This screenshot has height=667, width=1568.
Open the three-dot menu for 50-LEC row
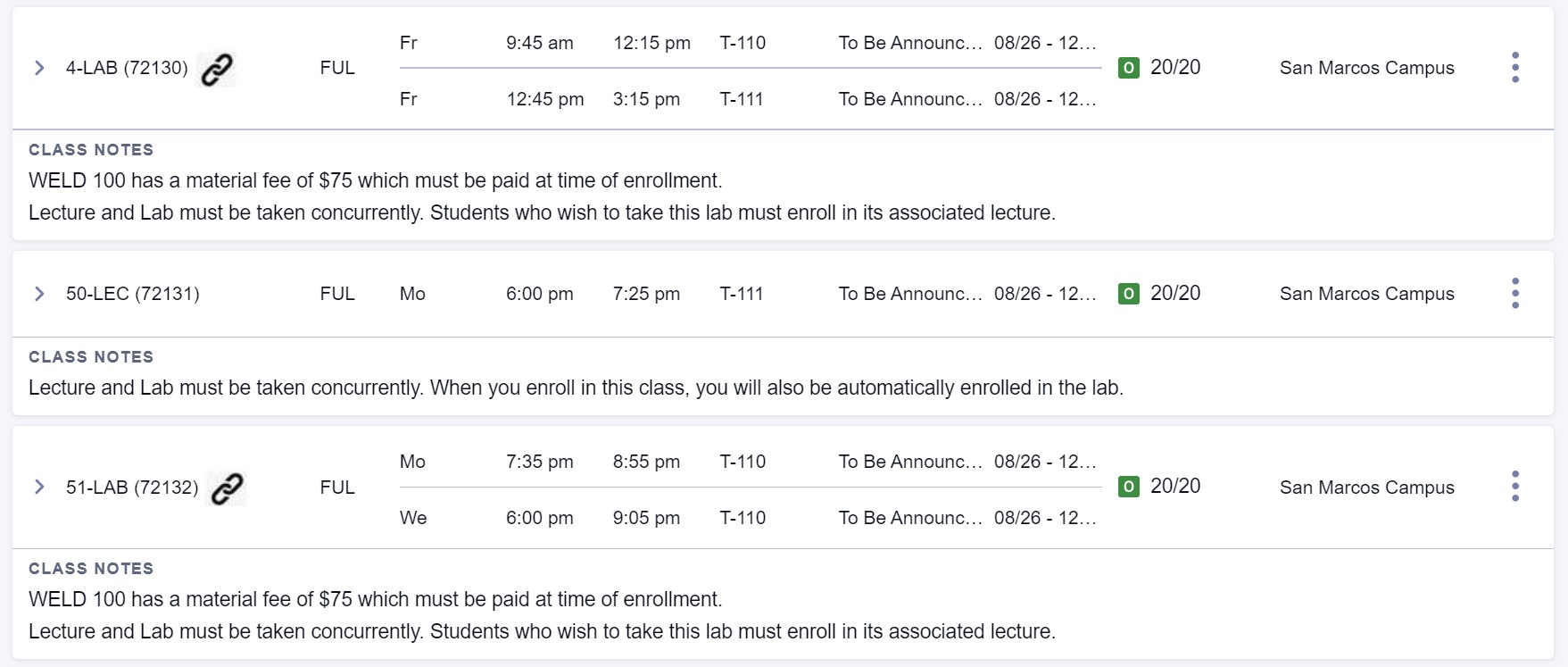click(1514, 294)
